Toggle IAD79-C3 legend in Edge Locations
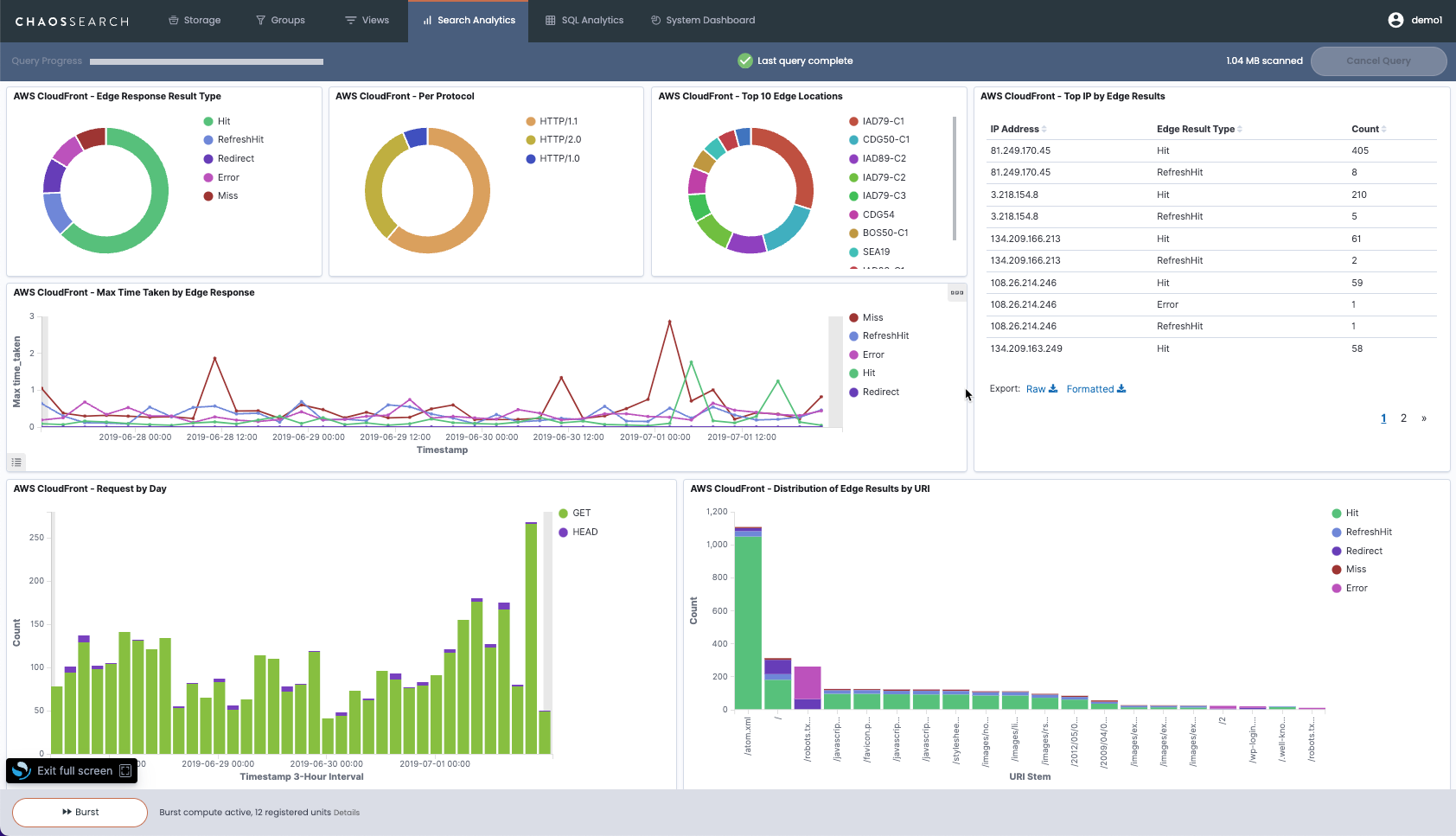 tap(878, 195)
